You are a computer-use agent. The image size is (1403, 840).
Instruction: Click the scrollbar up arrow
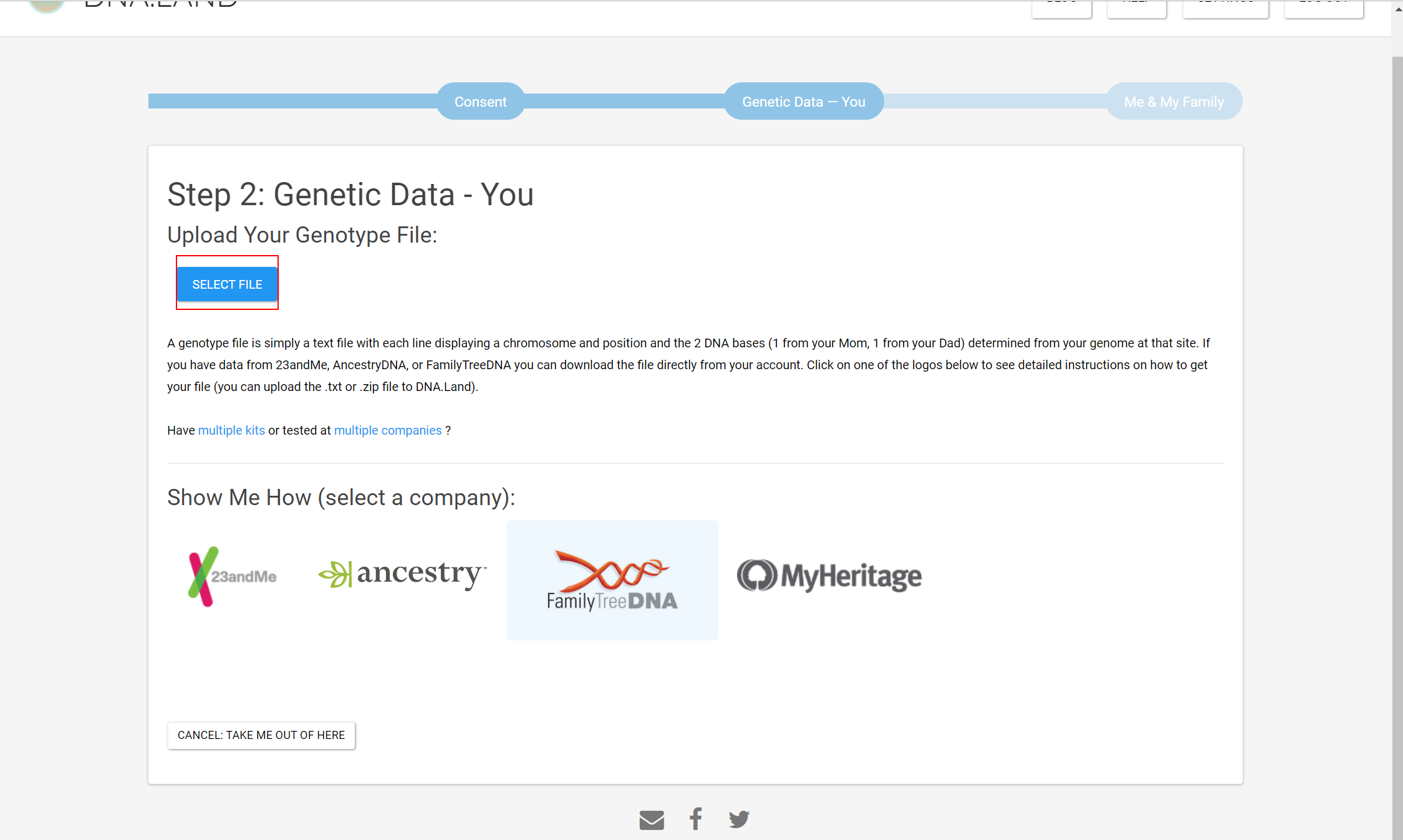(x=1397, y=9)
